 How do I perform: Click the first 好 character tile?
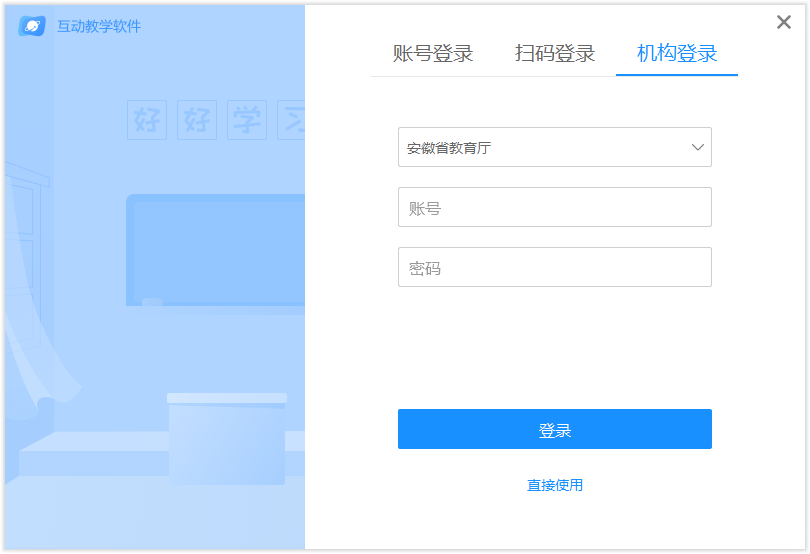point(147,120)
